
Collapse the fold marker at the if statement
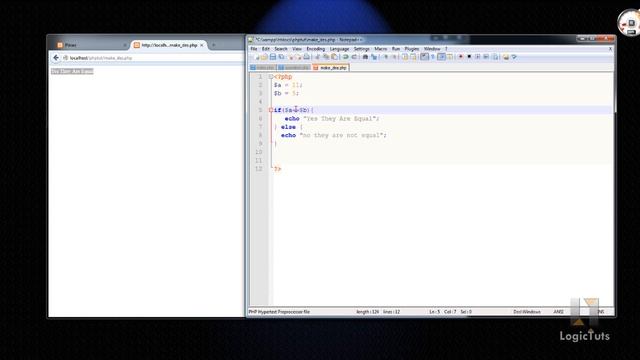(x=271, y=110)
